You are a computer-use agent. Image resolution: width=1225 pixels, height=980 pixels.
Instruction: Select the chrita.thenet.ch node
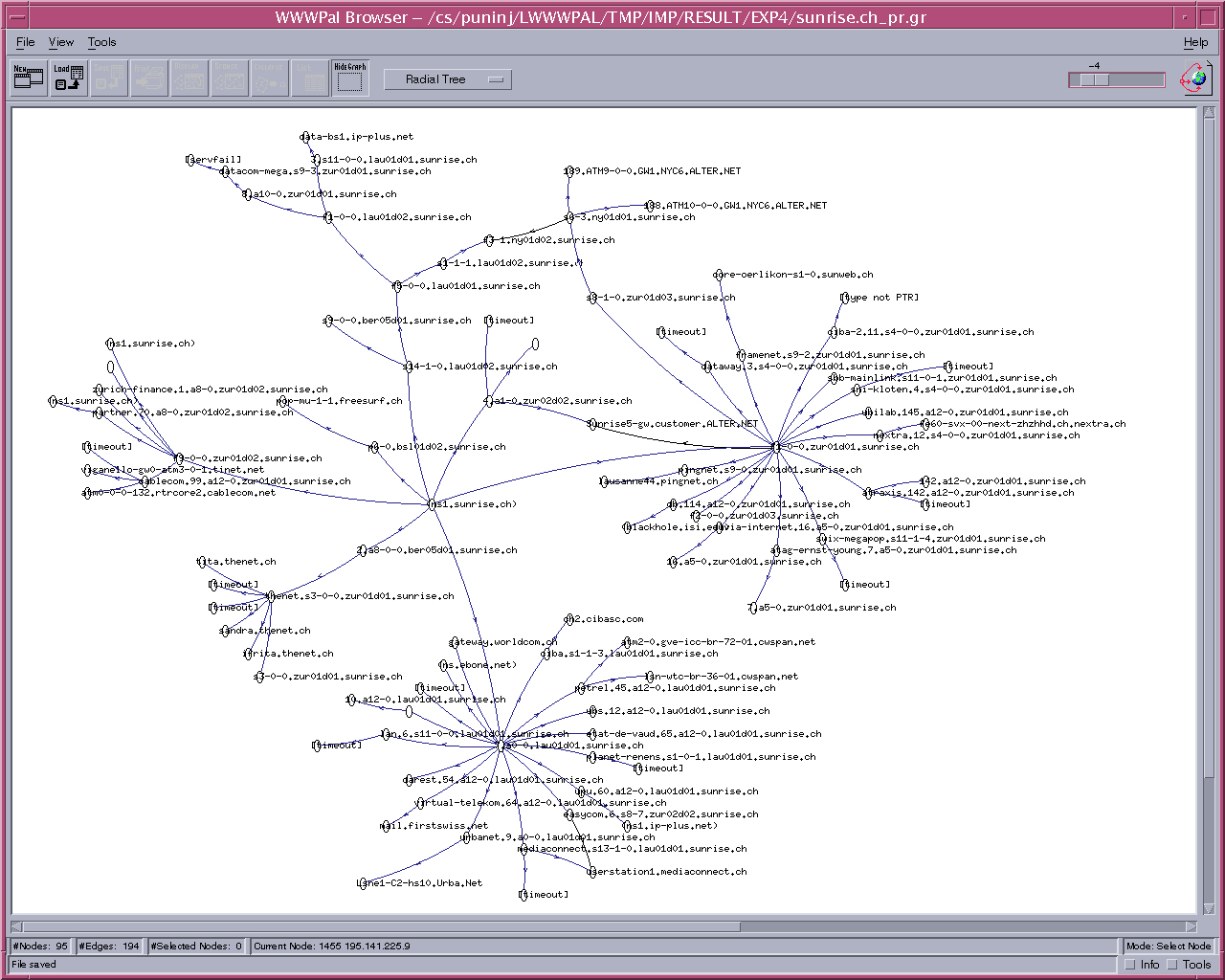point(249,654)
